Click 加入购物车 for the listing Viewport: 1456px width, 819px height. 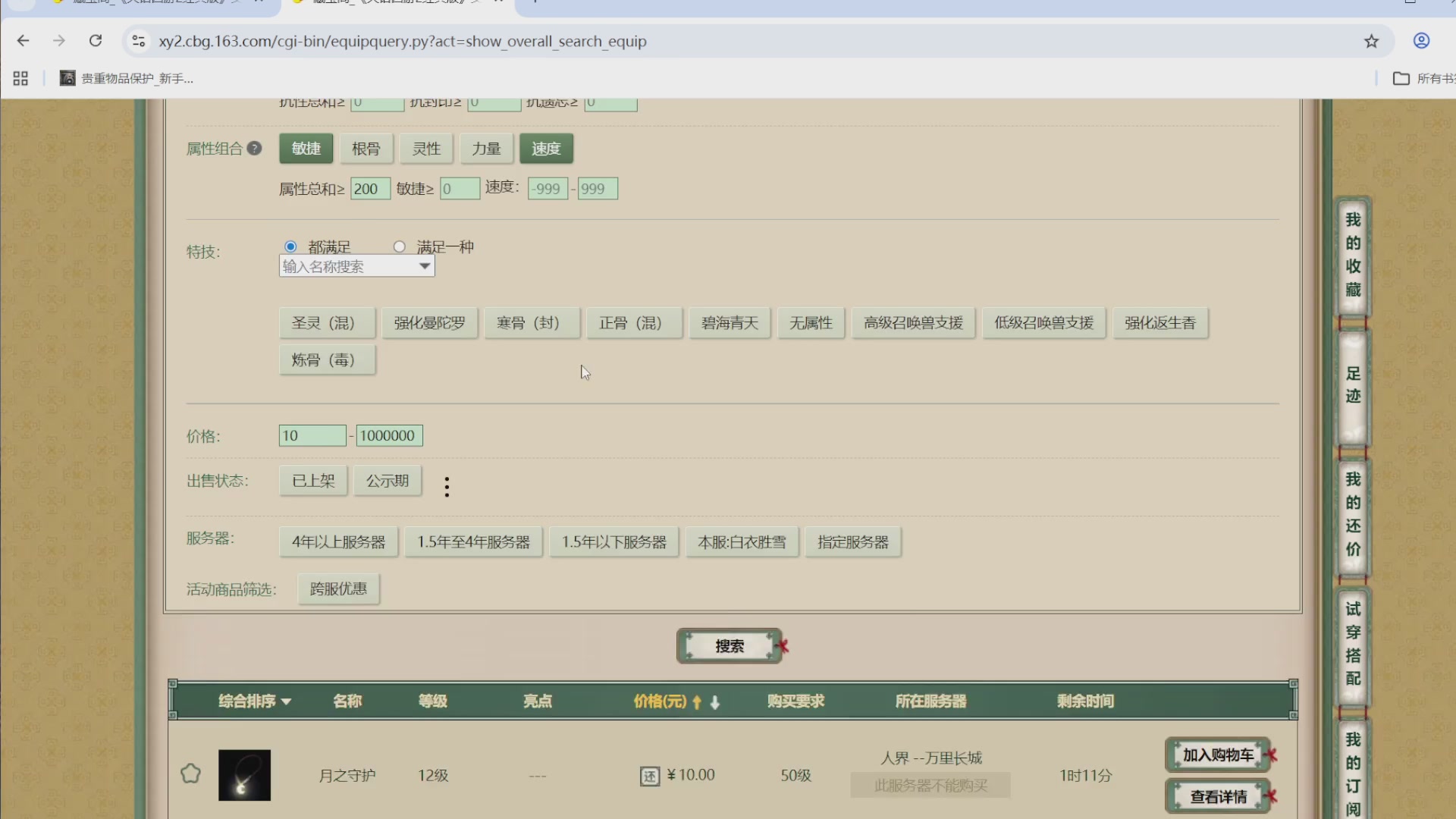tap(1217, 755)
